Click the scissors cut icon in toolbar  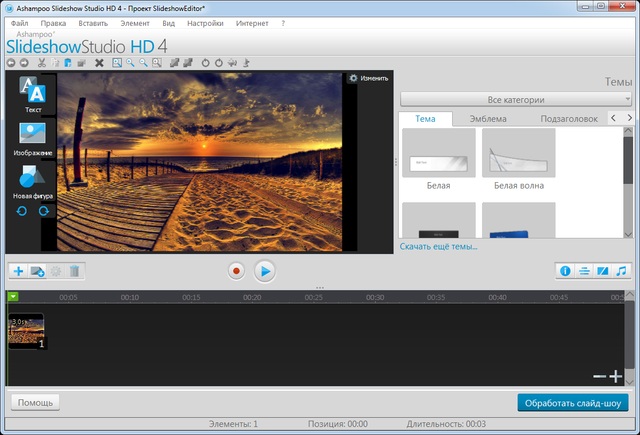pos(41,62)
